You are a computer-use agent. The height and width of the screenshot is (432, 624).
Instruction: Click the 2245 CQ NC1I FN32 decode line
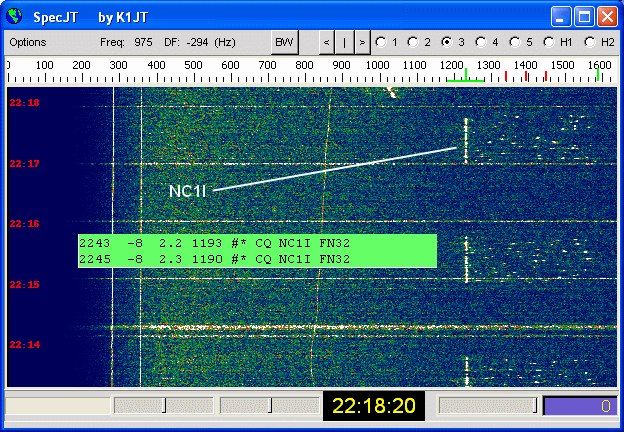point(214,259)
